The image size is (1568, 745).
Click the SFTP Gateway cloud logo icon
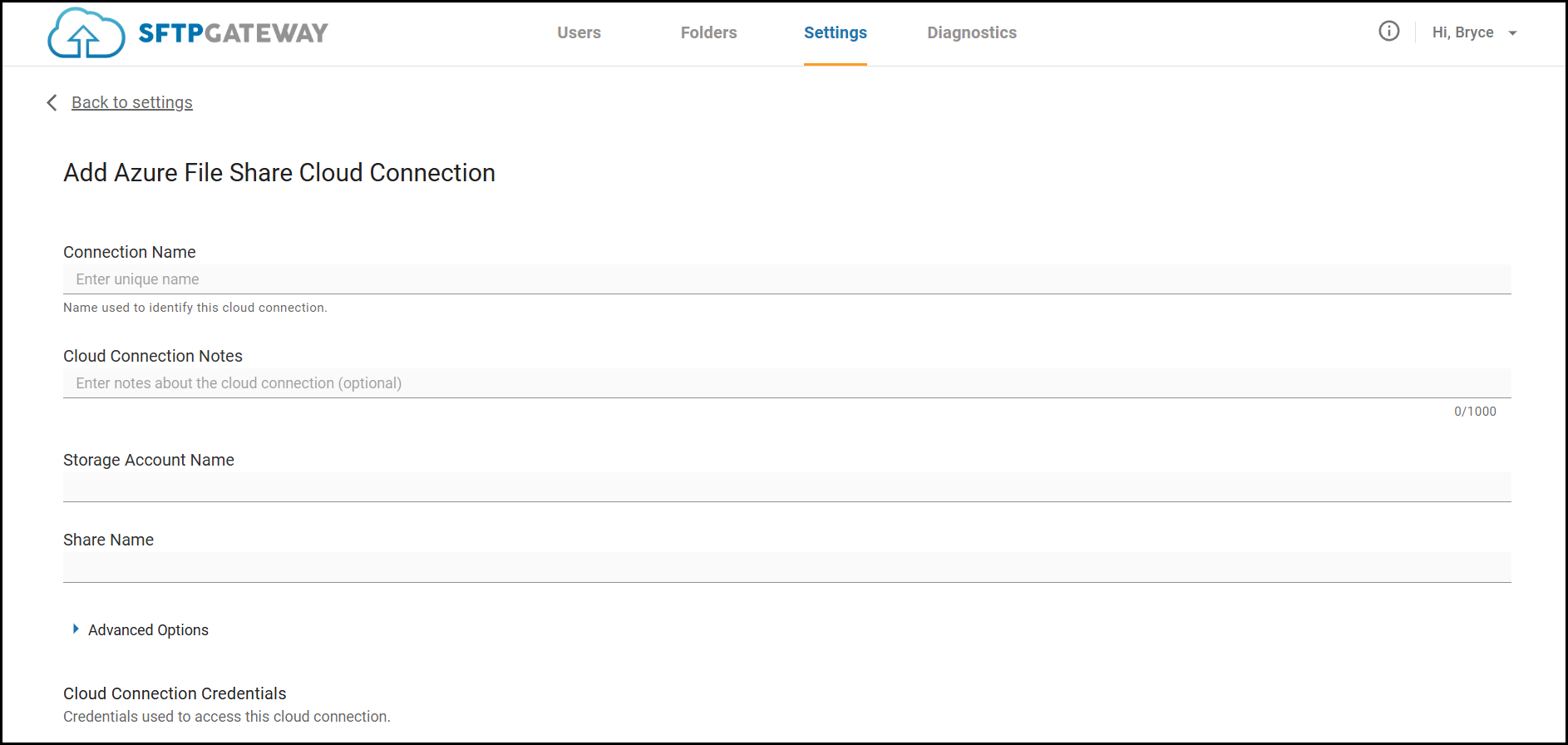(x=86, y=33)
